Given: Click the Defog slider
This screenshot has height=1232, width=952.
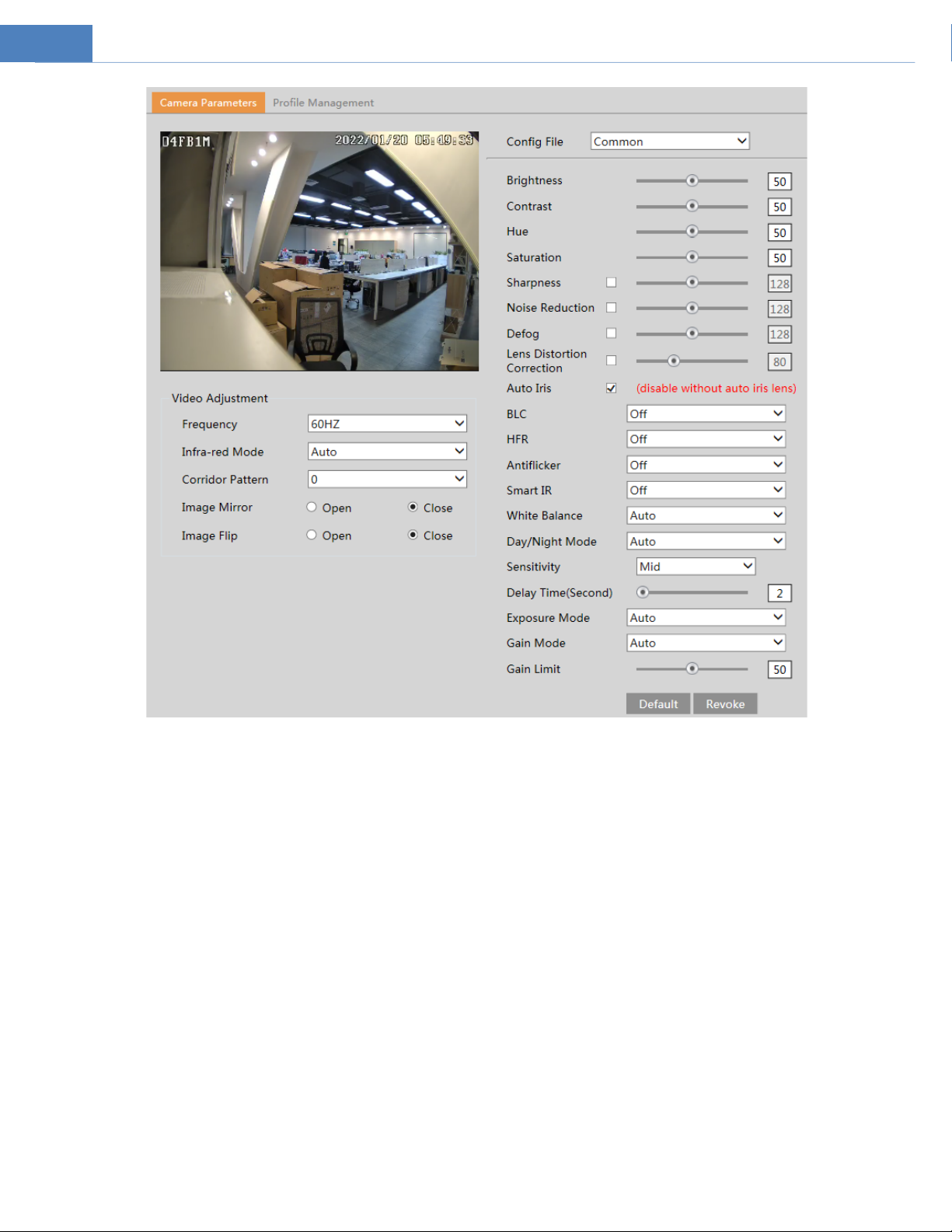Looking at the screenshot, I should [692, 333].
